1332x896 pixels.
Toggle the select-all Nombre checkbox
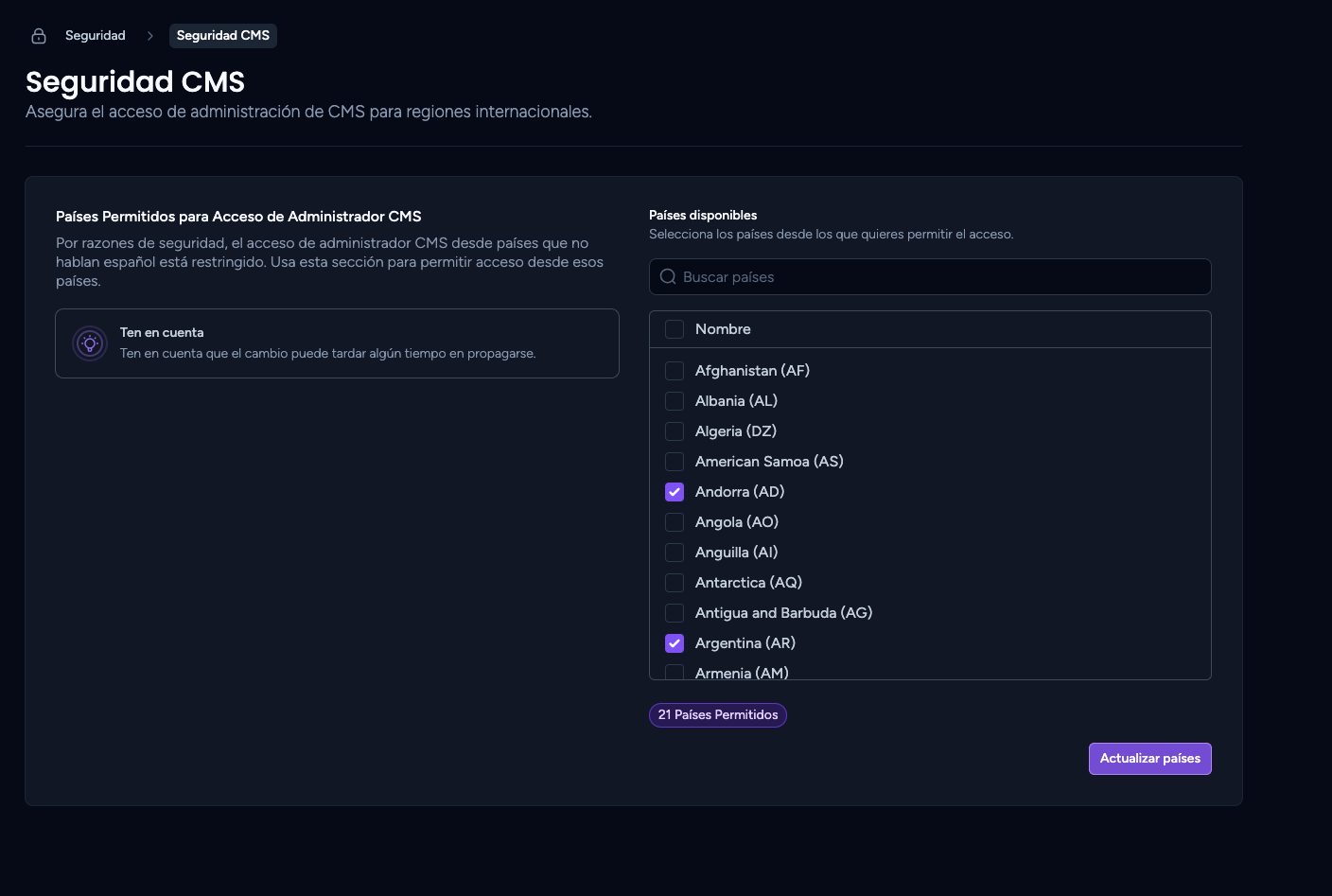tap(675, 329)
